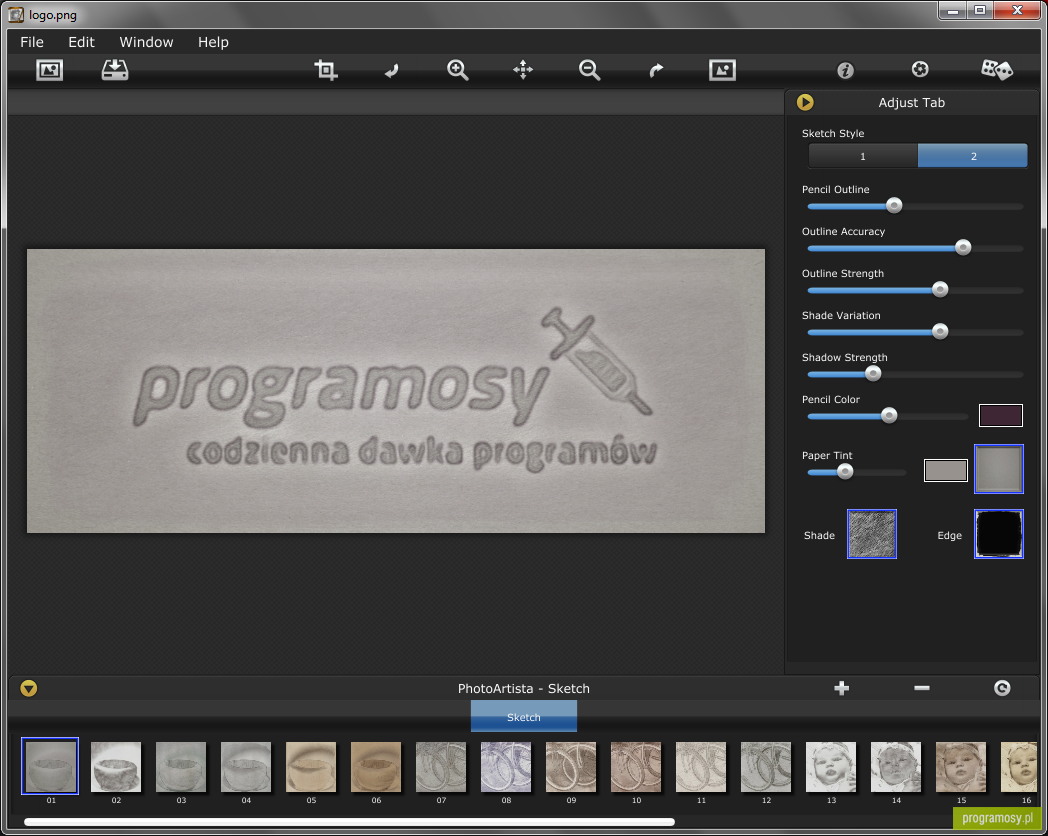Close the logo.png window

[1017, 11]
